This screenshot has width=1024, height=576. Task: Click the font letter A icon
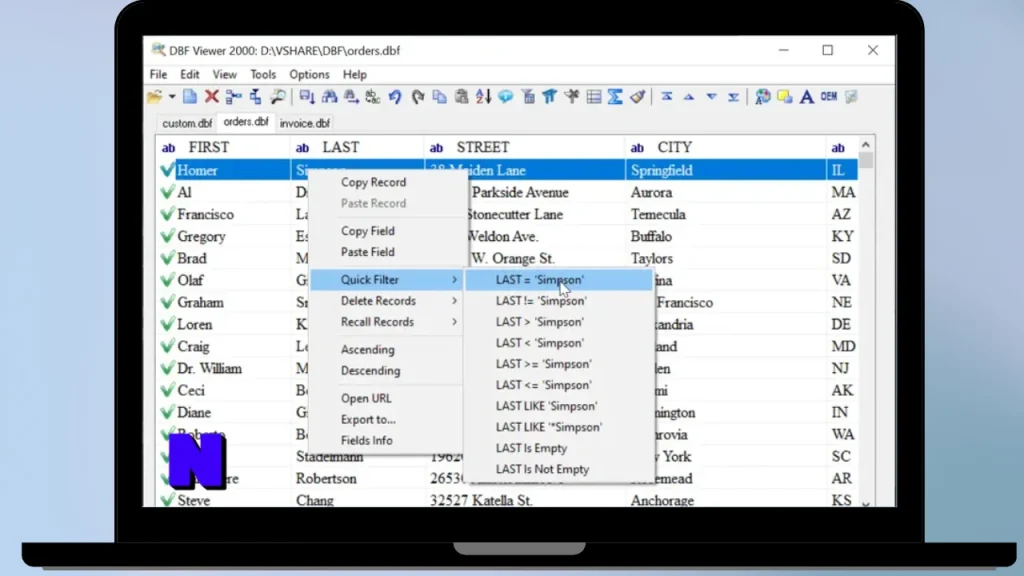[807, 97]
